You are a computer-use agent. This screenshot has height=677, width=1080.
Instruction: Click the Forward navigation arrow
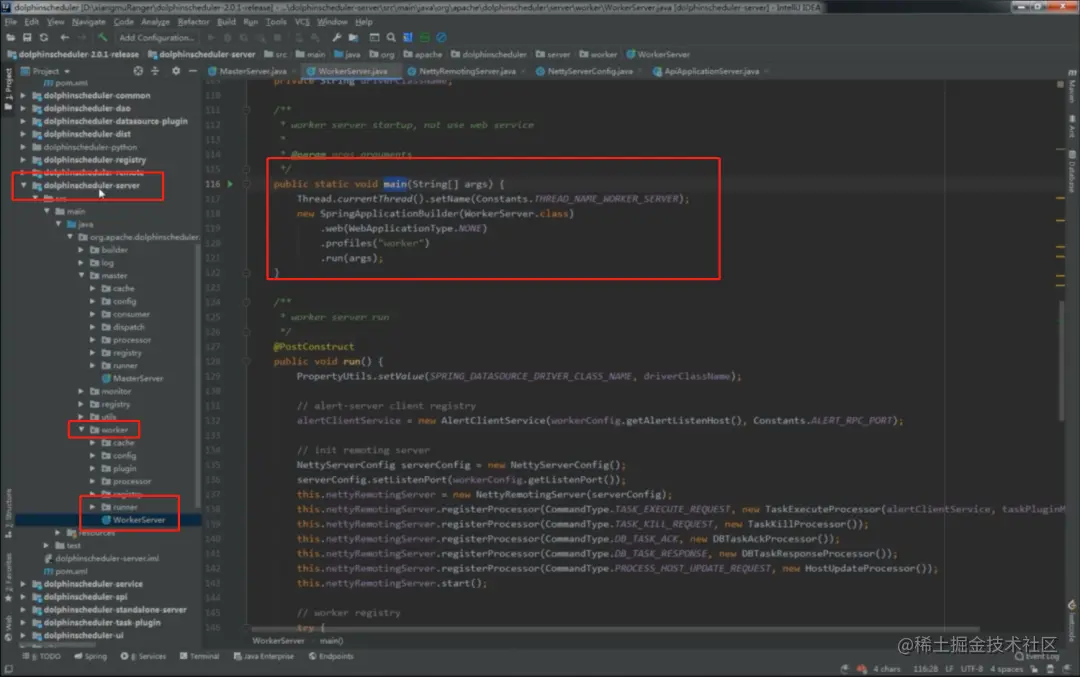pyautogui.click(x=81, y=37)
